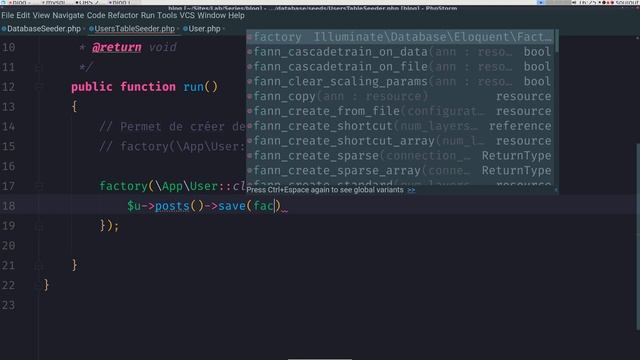Select fann_create_shortcut reference suggestion
The image size is (640, 360).
click(400, 126)
